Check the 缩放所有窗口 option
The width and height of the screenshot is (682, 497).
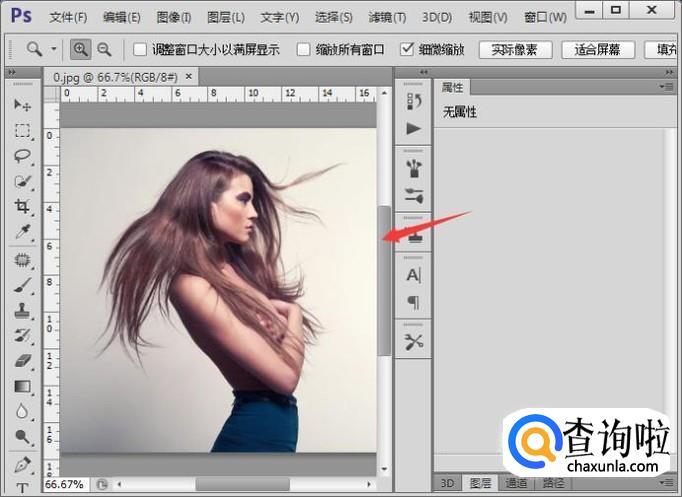click(x=304, y=49)
